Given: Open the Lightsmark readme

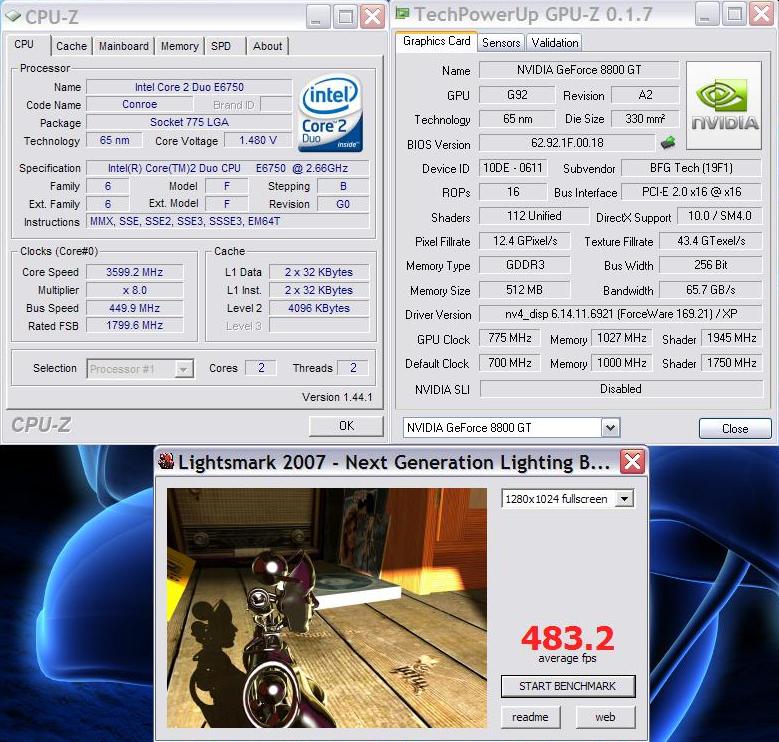Looking at the screenshot, I should click(530, 717).
